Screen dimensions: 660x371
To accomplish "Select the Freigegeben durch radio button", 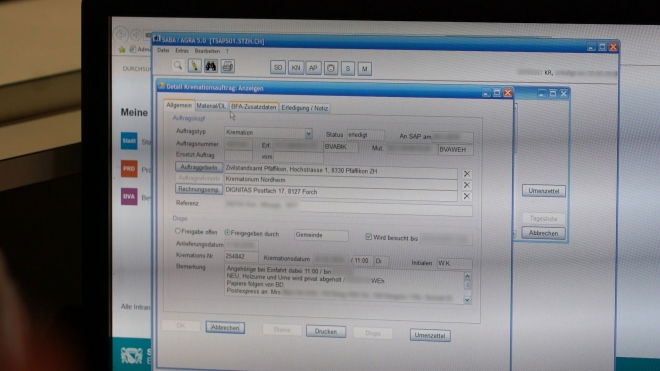I will click(227, 232).
